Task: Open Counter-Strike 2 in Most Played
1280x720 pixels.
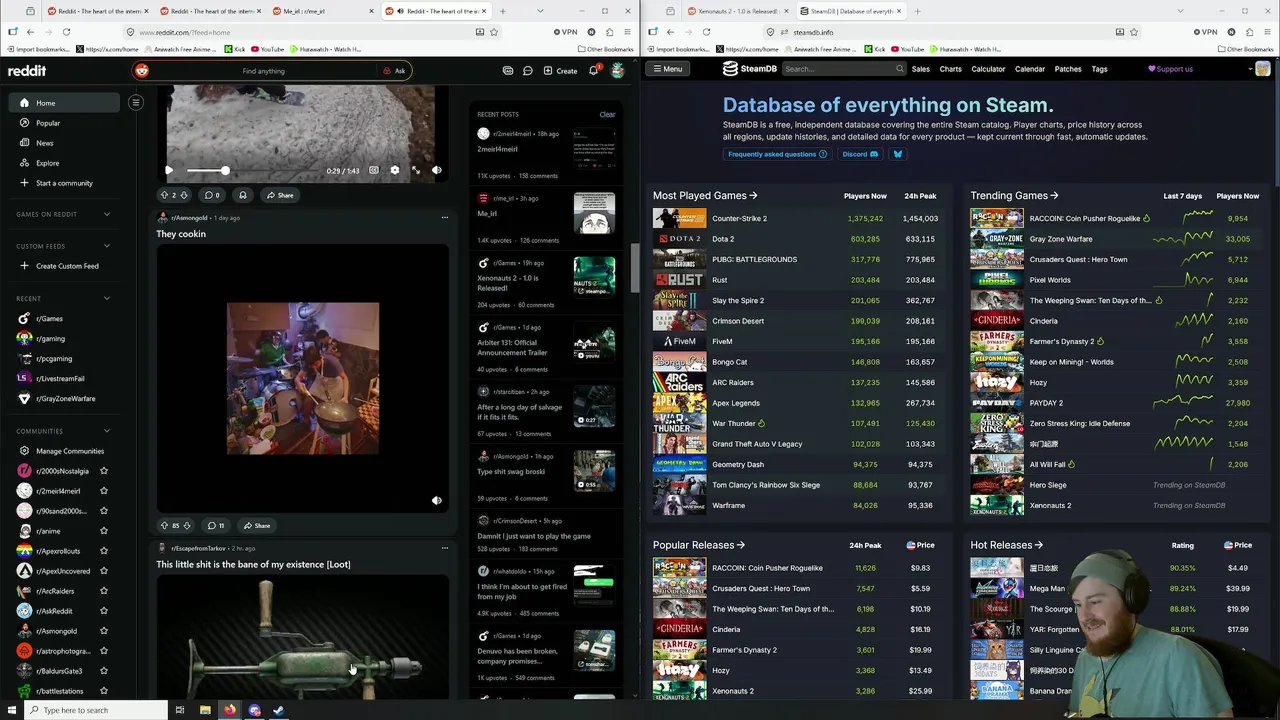Action: [x=739, y=218]
